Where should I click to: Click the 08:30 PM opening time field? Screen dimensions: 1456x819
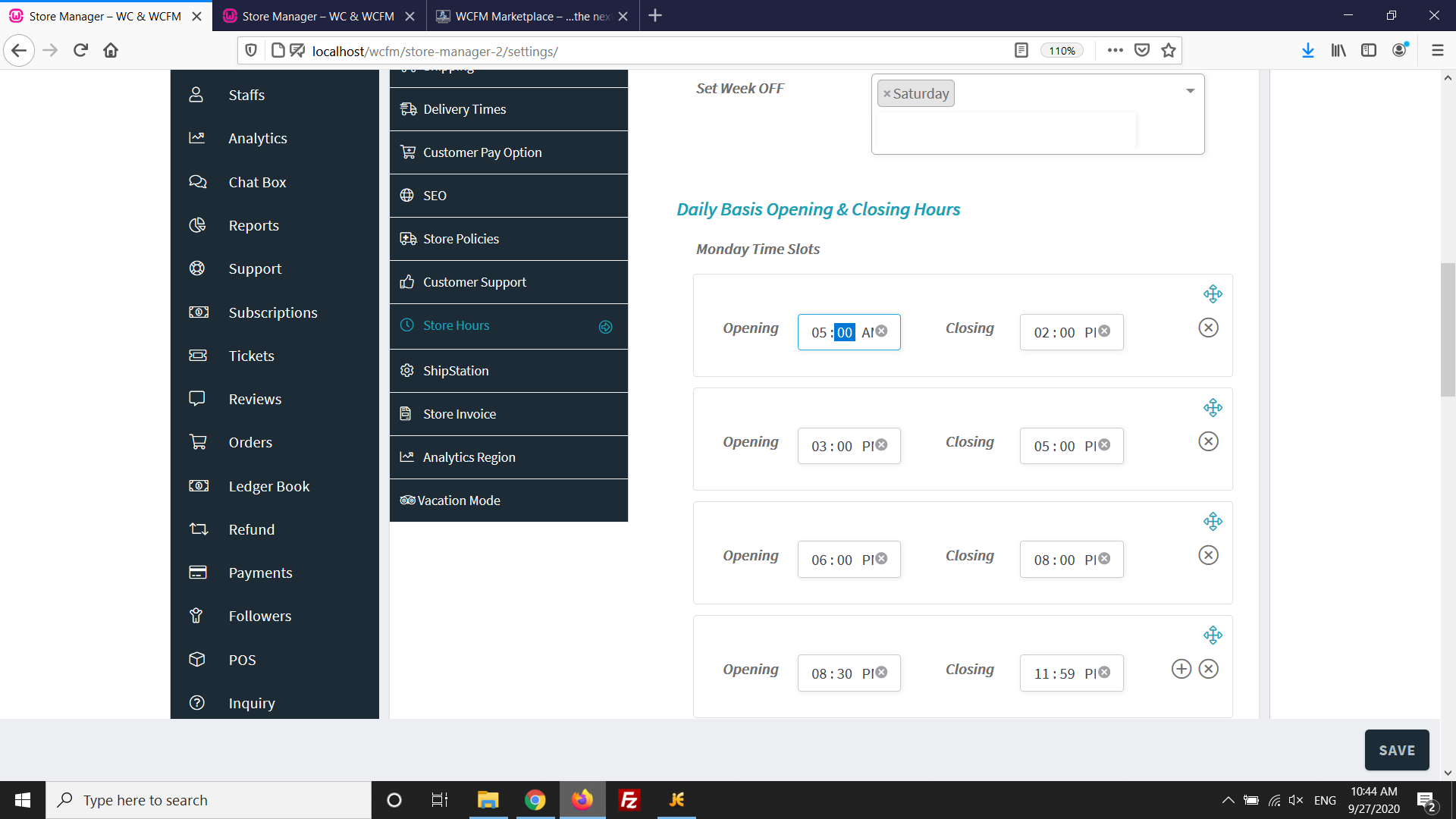tap(849, 673)
